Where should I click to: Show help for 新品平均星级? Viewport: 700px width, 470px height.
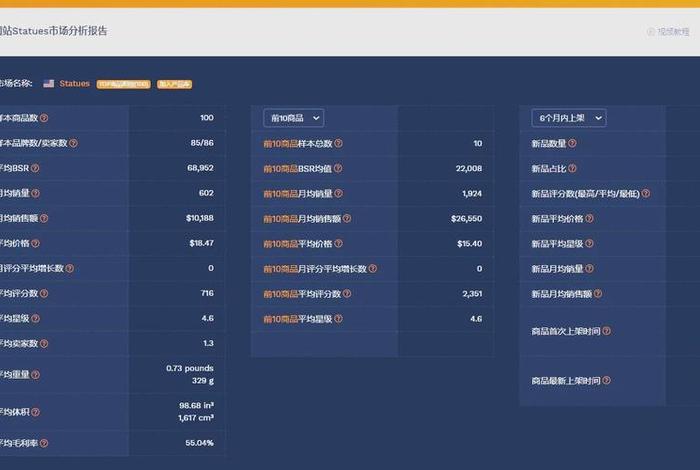coord(589,243)
